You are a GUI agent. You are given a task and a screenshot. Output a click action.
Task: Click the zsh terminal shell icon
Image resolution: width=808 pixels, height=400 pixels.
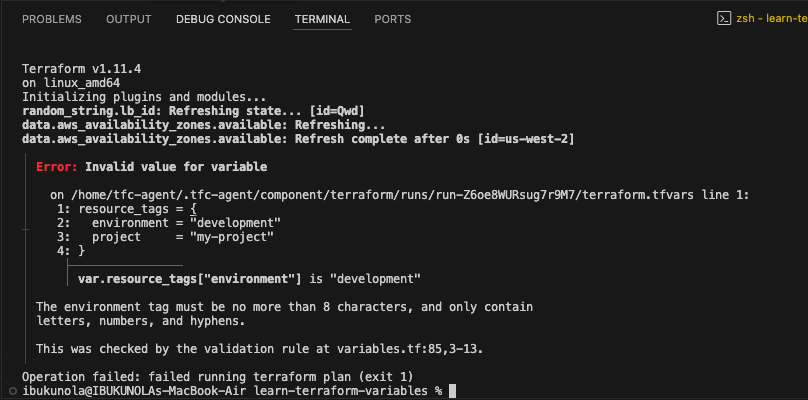(724, 19)
